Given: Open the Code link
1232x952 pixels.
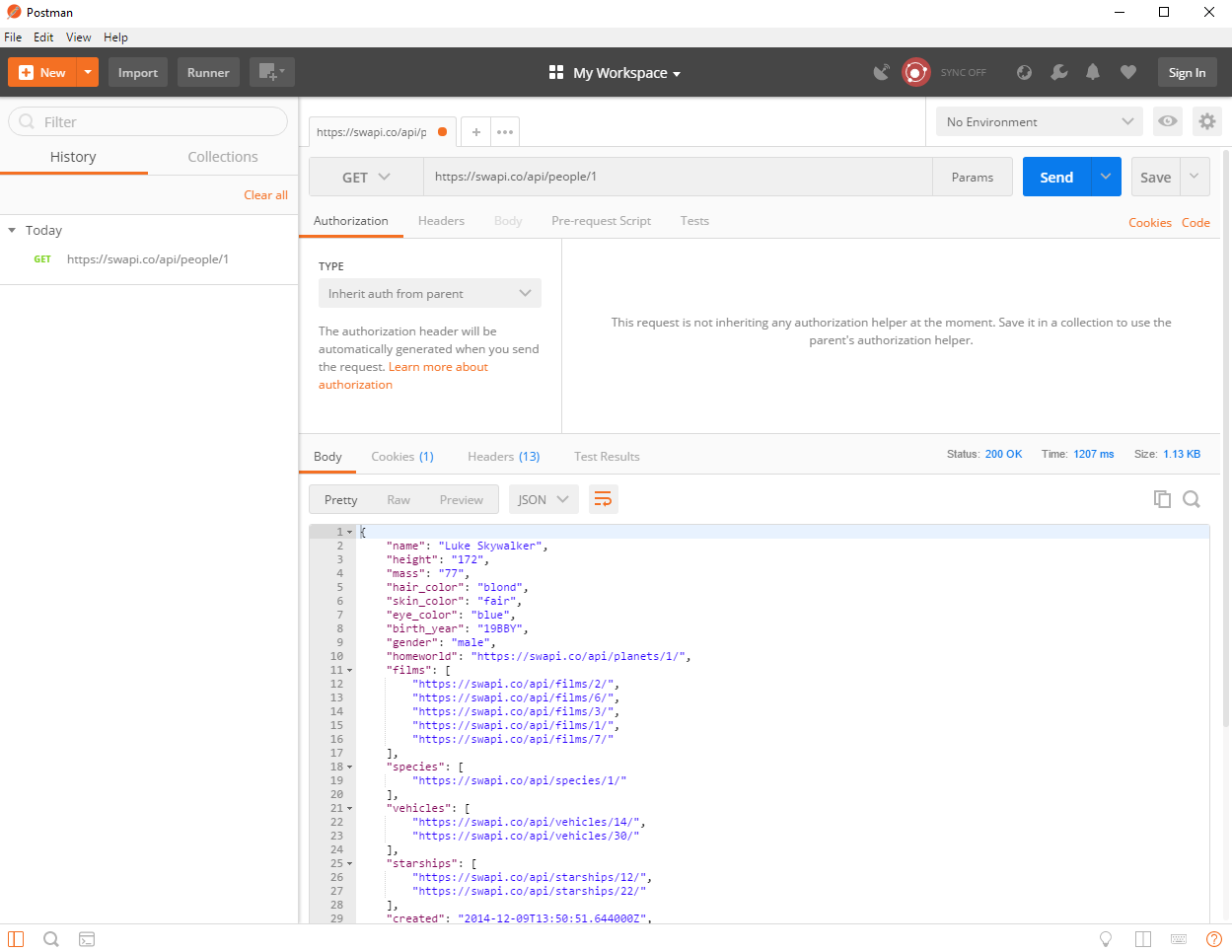Looking at the screenshot, I should [x=1196, y=223].
